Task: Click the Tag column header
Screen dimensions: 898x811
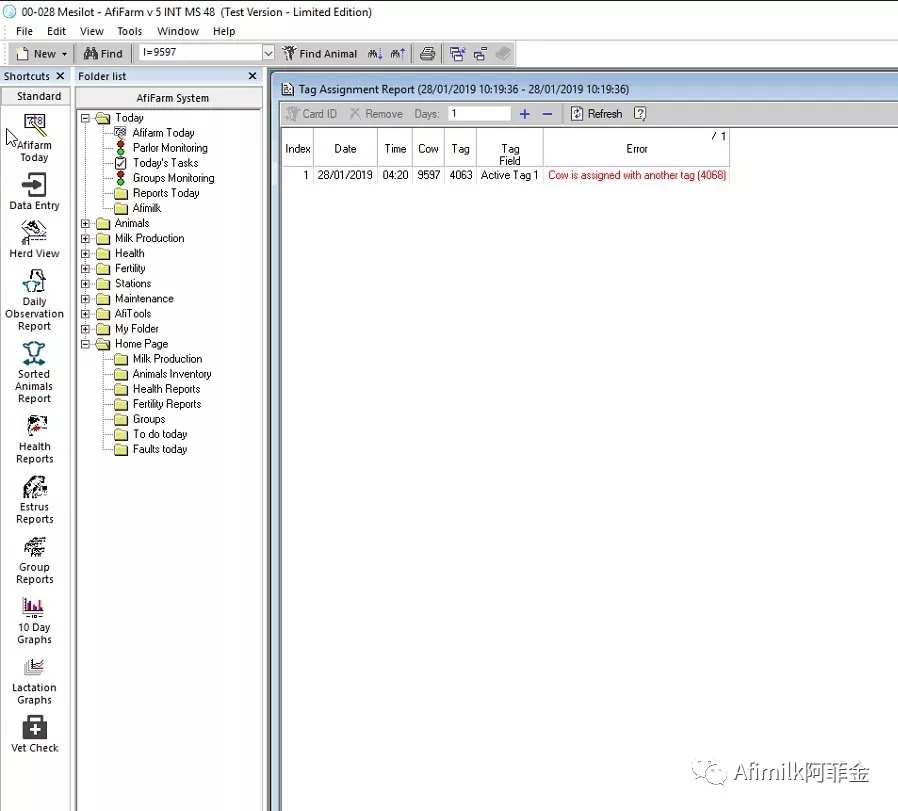Action: (x=460, y=148)
